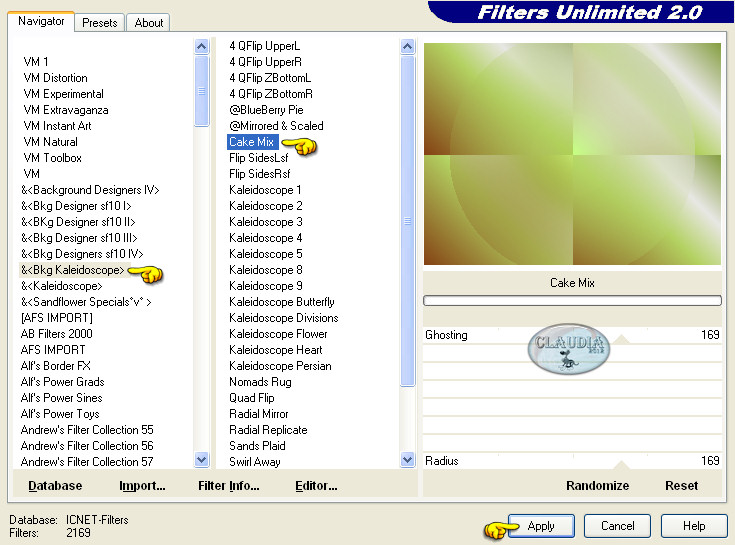Select the @BlueBerry Pie filter

click(x=266, y=110)
